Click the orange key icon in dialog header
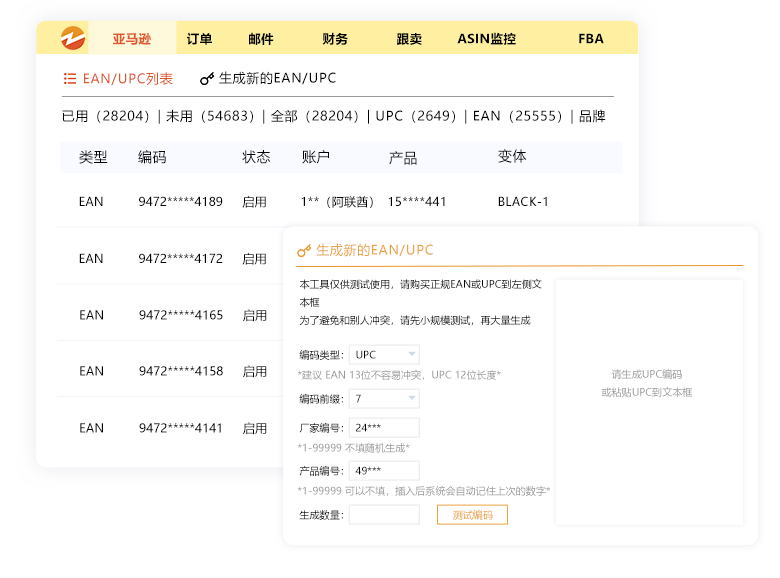The height and width of the screenshot is (578, 780). [304, 250]
